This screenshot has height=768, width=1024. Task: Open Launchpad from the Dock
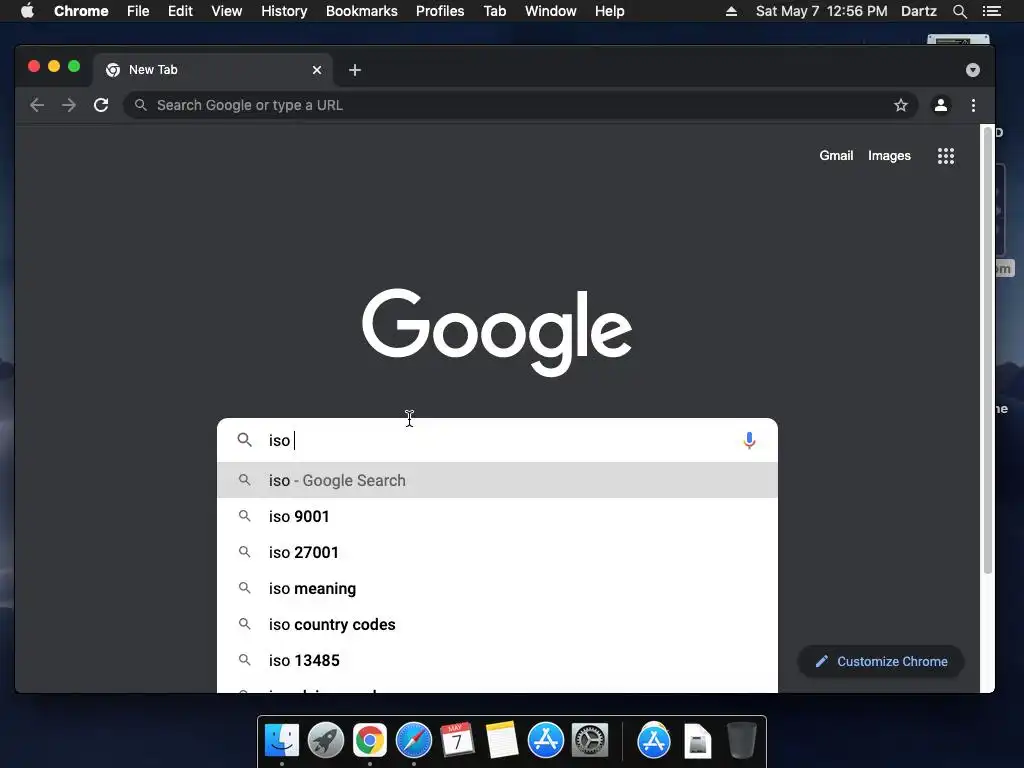pos(326,741)
